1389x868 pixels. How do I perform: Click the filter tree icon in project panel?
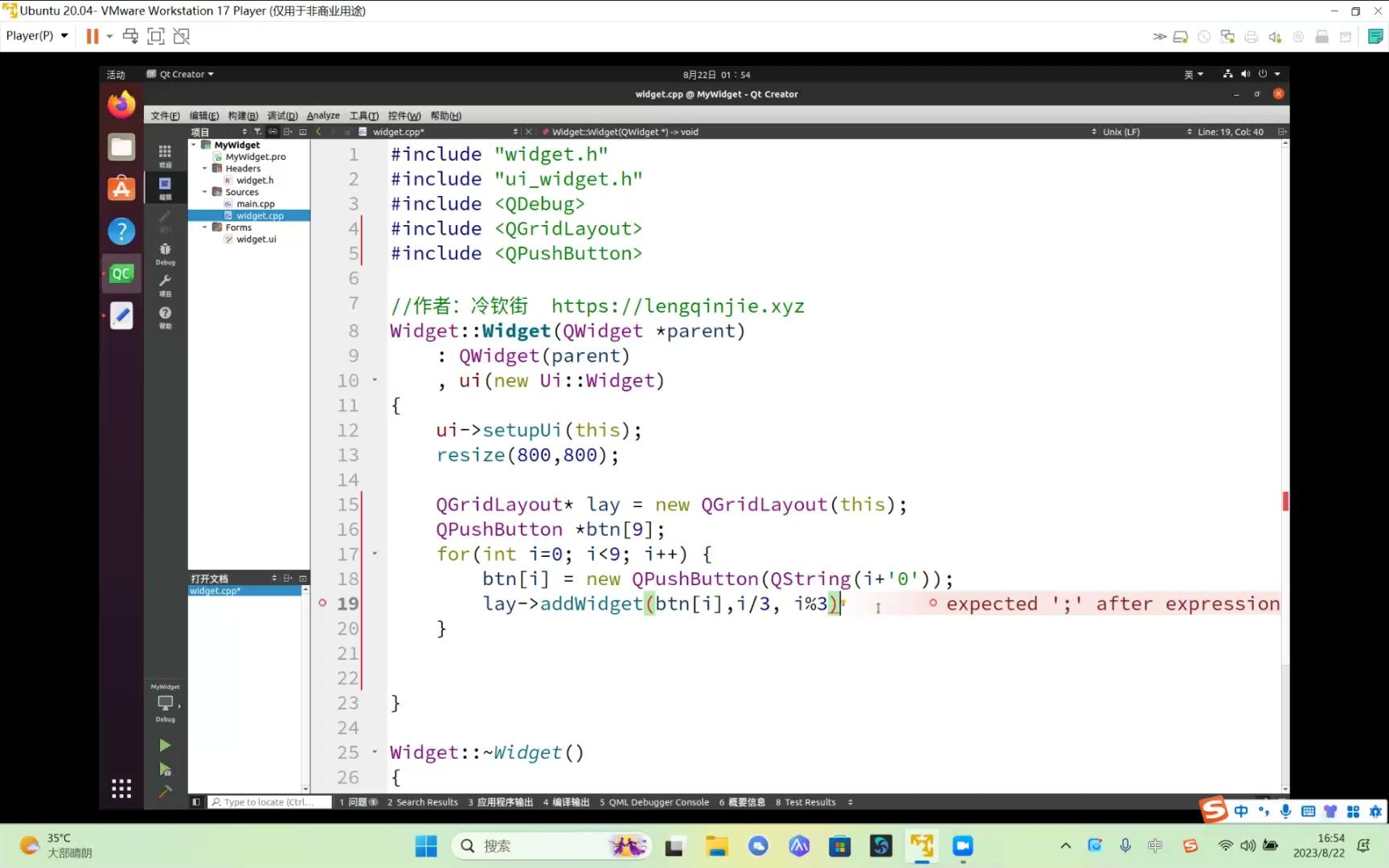coord(257,132)
